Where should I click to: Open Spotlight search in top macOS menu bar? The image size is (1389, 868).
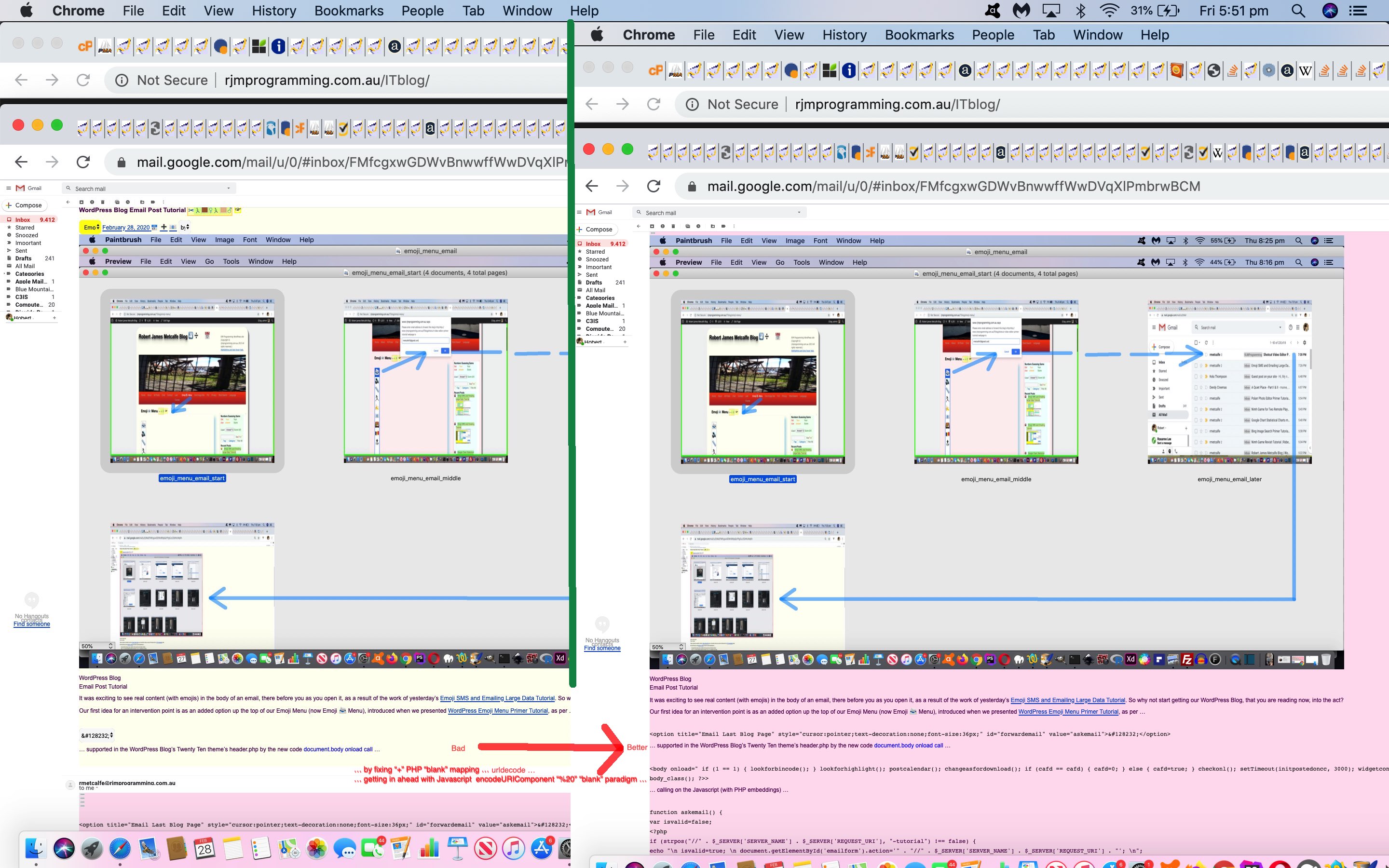click(x=1298, y=11)
